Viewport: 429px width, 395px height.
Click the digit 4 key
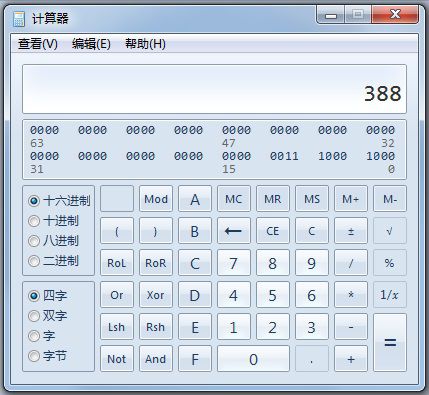(x=234, y=295)
